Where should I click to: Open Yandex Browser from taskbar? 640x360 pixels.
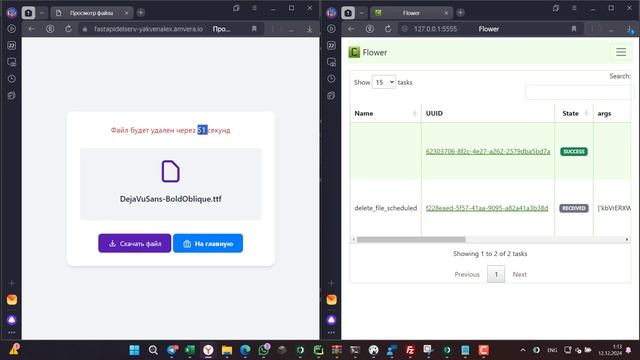tap(208, 350)
